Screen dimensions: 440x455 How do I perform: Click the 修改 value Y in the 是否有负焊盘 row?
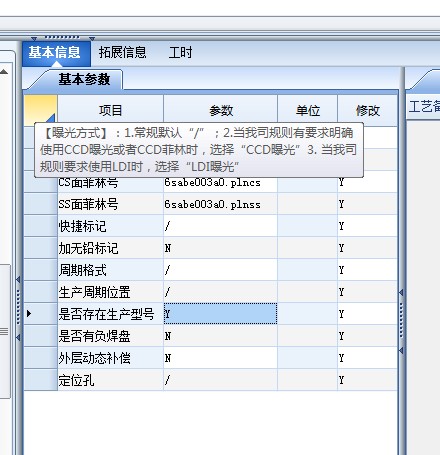[x=341, y=336]
